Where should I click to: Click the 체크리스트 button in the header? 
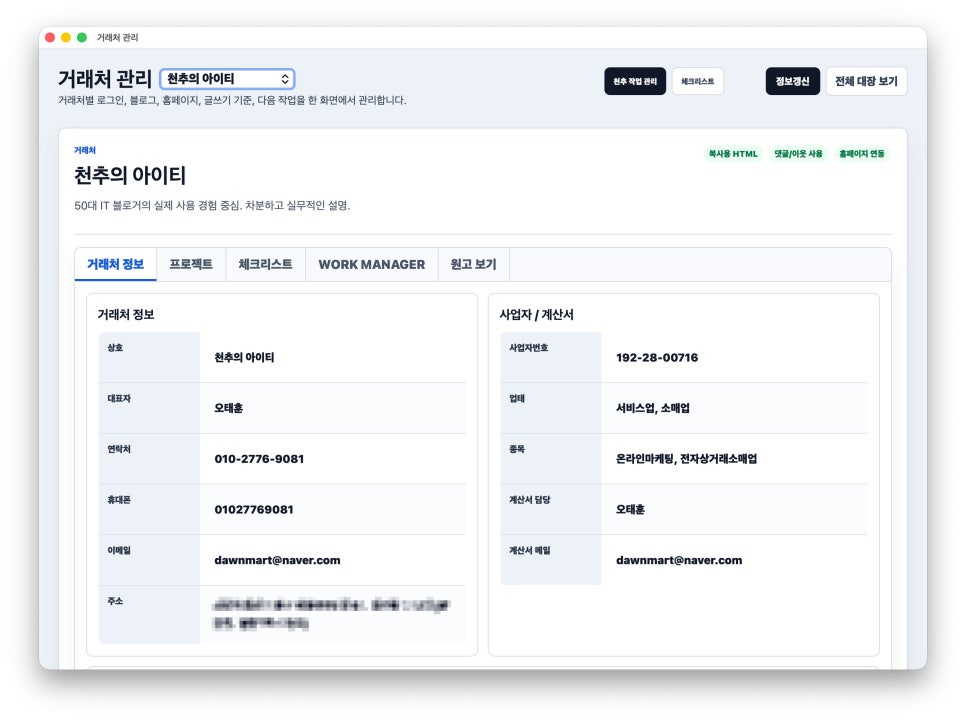tap(697, 81)
